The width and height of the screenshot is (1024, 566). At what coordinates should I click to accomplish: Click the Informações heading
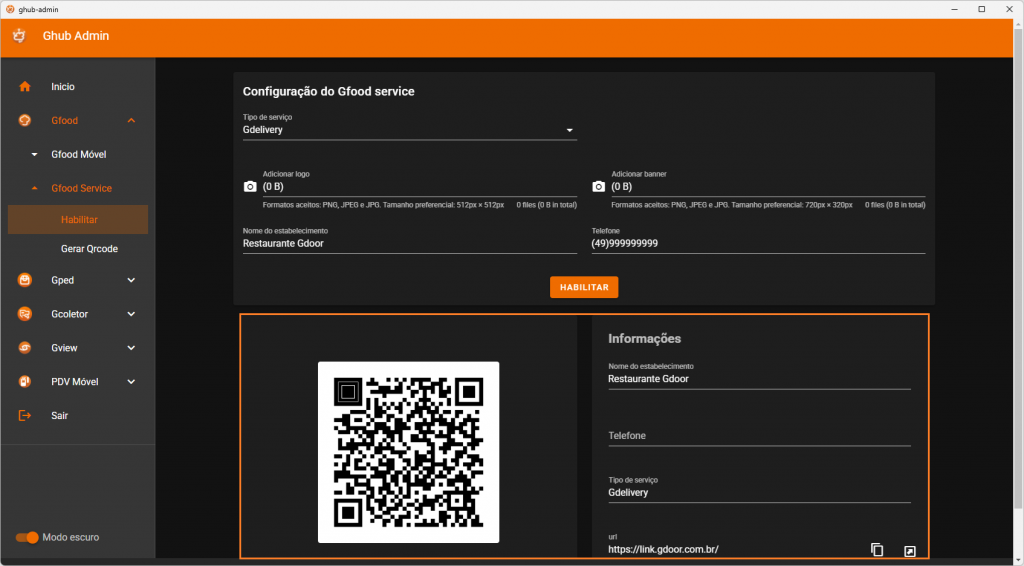click(x=645, y=339)
